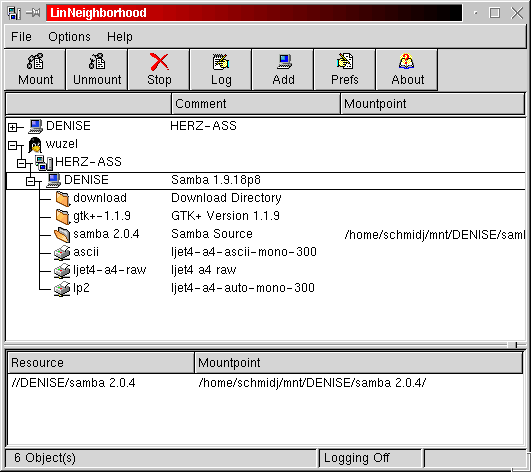Screen dimensions: 531x472
Task: Click the mountpoint path in samba 2.0.4 row
Action: tap(435, 235)
